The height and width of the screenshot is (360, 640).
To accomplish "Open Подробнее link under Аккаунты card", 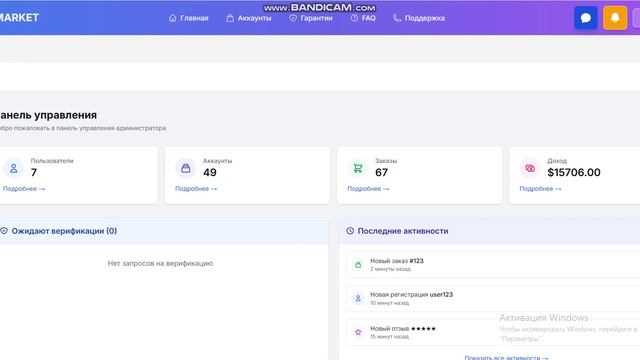I will (x=196, y=189).
